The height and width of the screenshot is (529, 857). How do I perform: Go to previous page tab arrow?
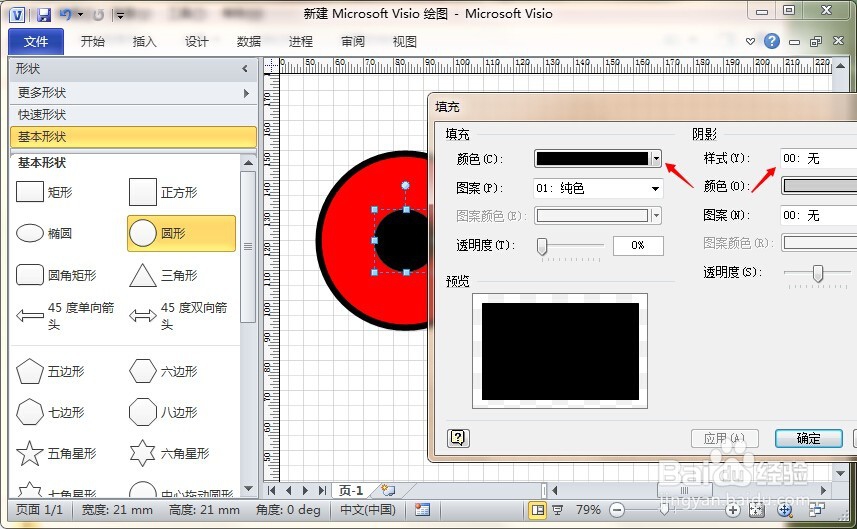tap(289, 491)
